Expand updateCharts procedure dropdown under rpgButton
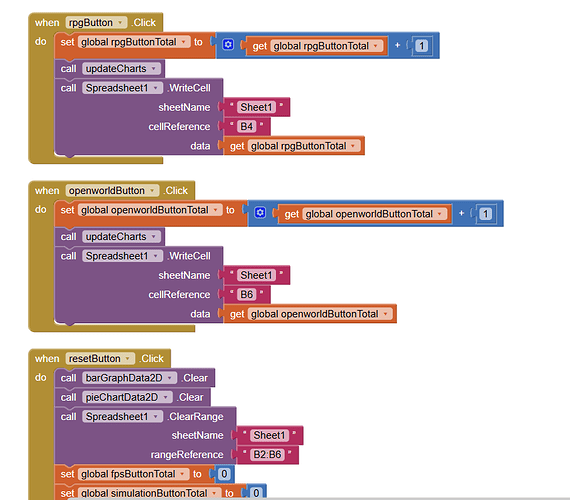Image resolution: width=570 pixels, height=500 pixels. point(154,69)
